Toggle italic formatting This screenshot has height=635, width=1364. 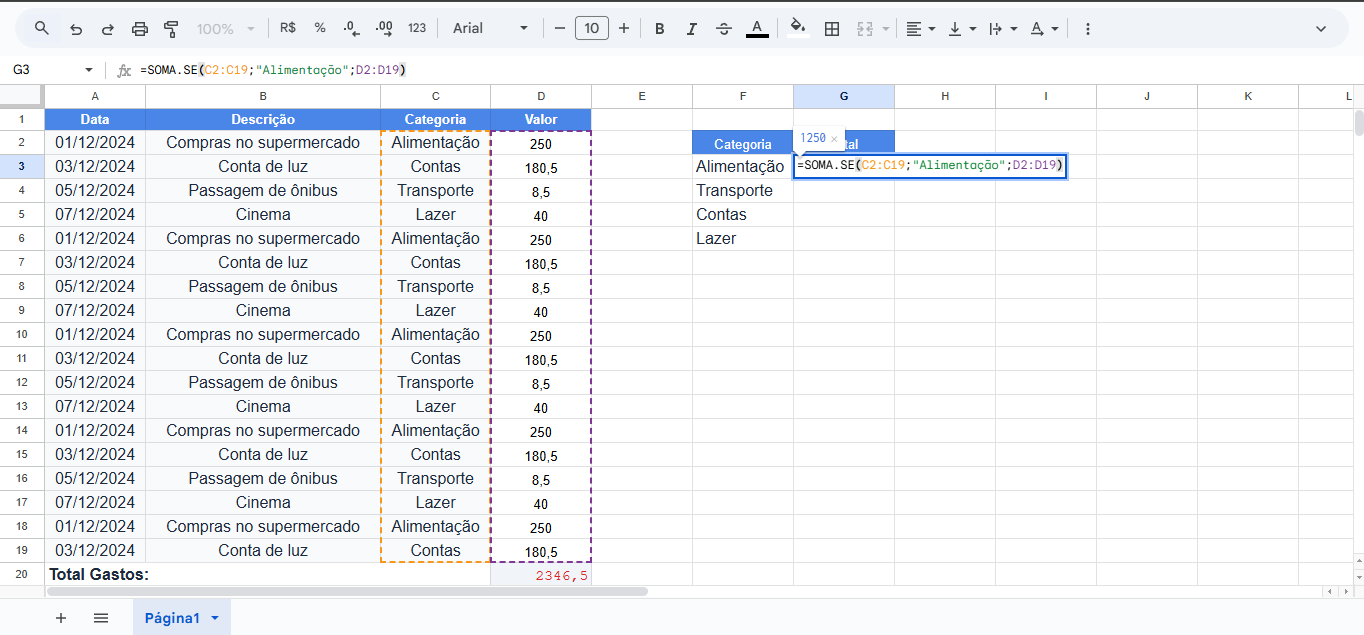tap(691, 29)
